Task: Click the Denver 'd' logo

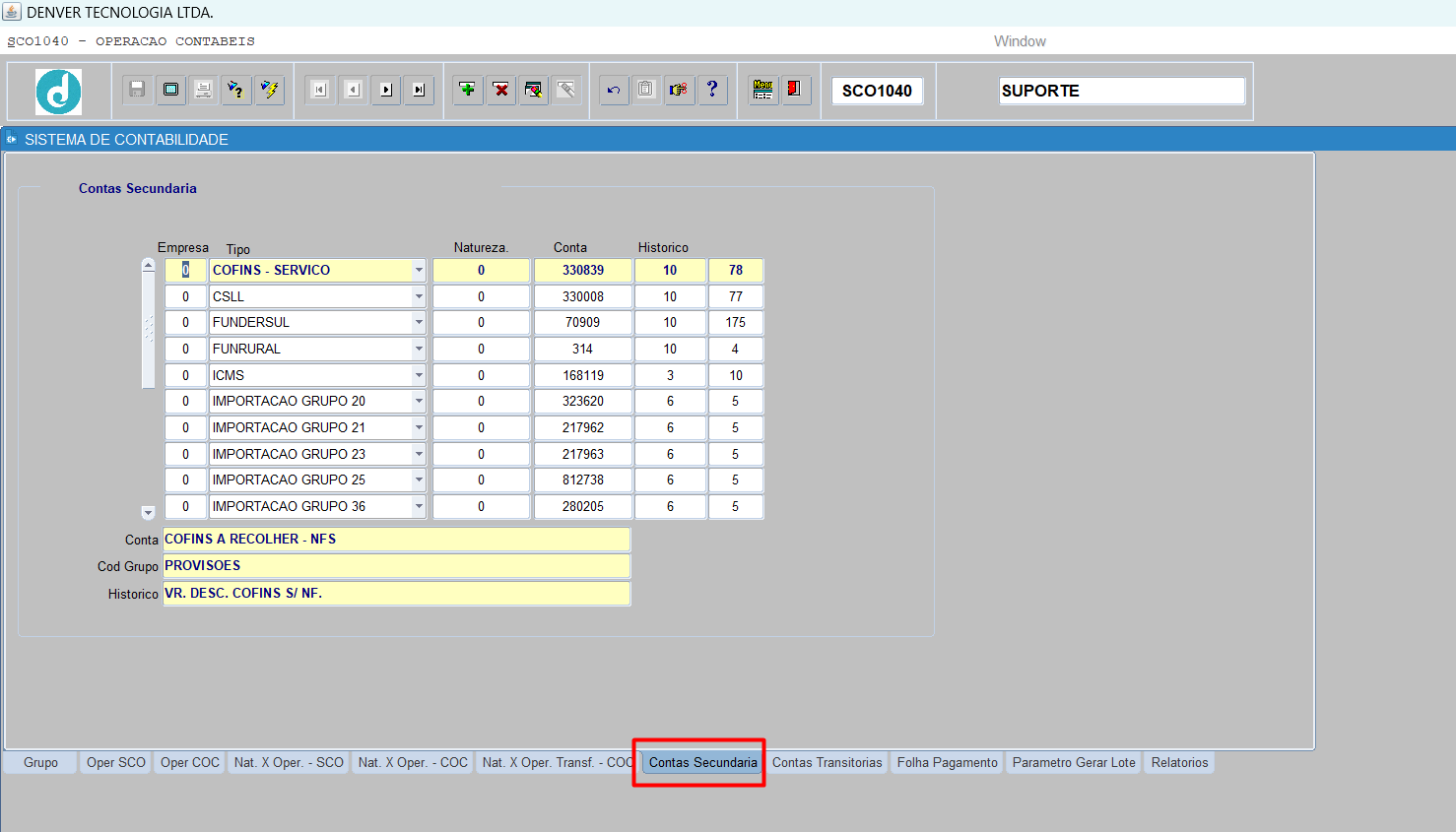Action: (x=59, y=92)
